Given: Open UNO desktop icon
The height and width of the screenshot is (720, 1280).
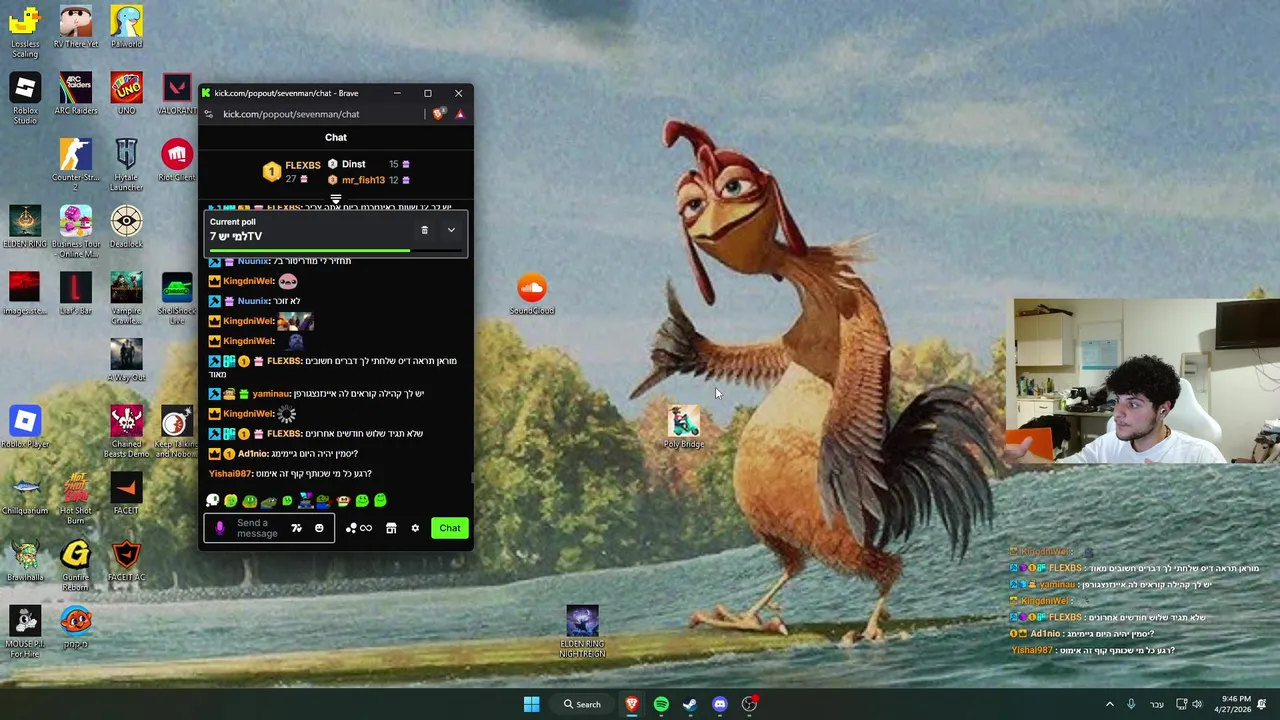Looking at the screenshot, I should pos(126,94).
